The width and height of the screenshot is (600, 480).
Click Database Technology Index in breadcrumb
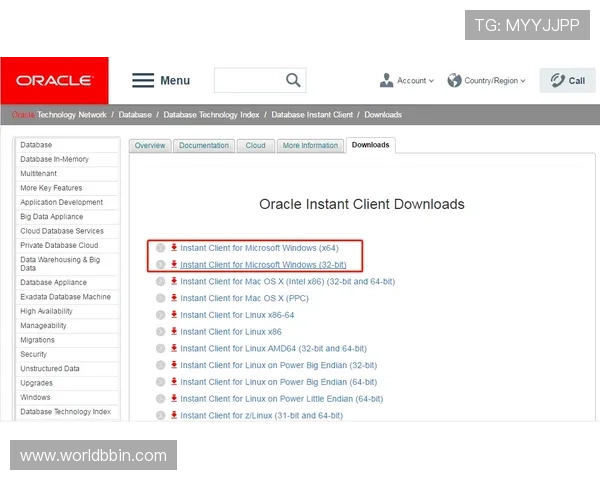coord(211,115)
